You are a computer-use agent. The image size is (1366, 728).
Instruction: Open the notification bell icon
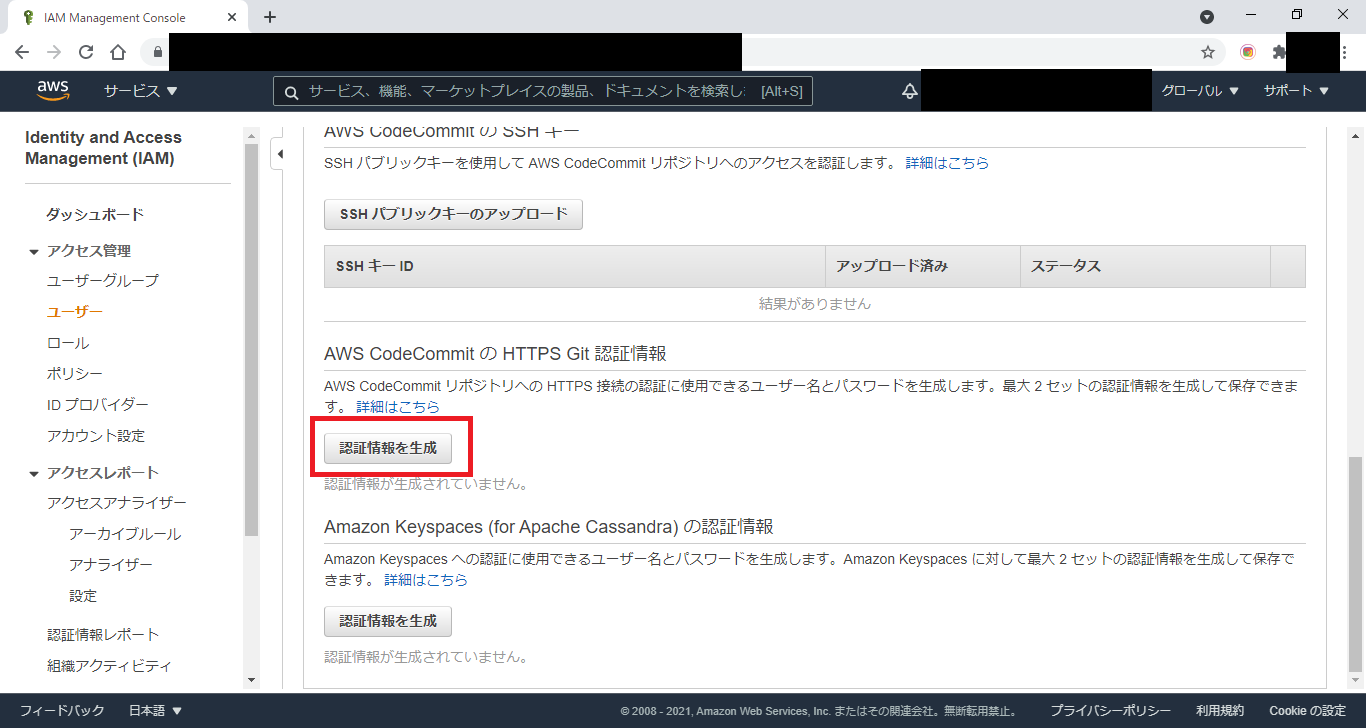(908, 91)
